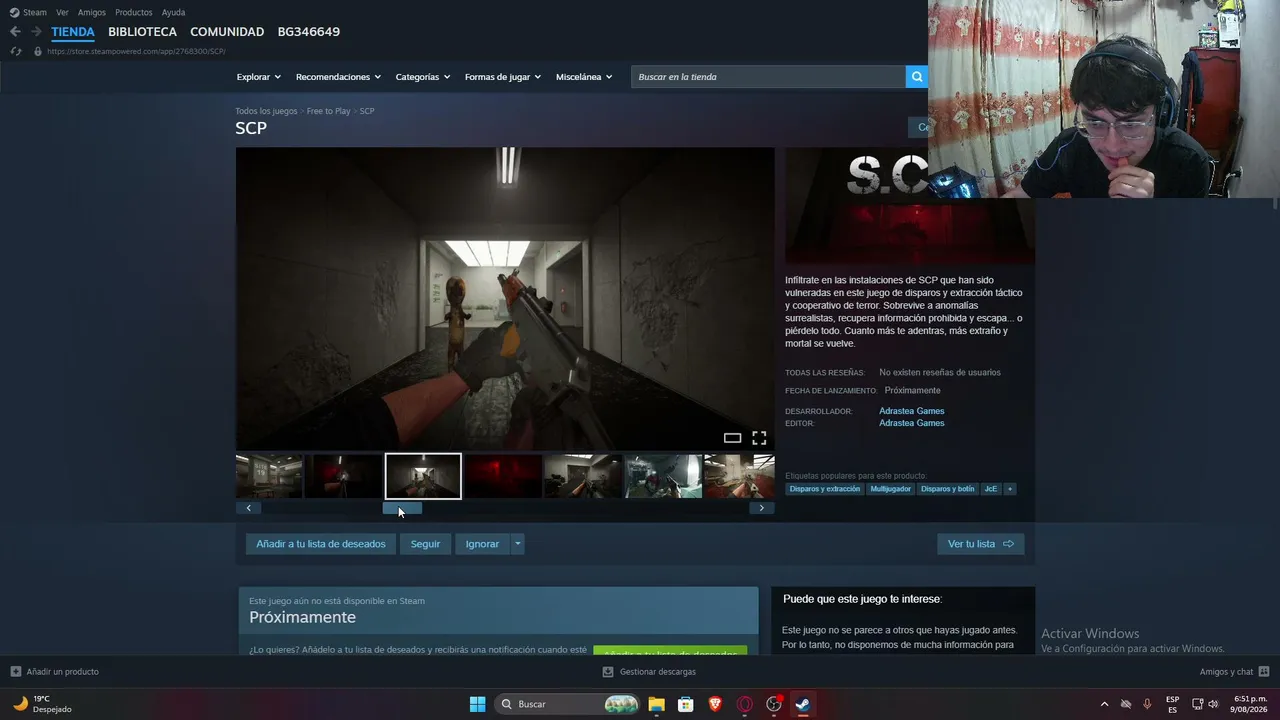Screen dimensions: 1280x720
Task: Click the plus button to add a tag
Action: [x=1010, y=489]
